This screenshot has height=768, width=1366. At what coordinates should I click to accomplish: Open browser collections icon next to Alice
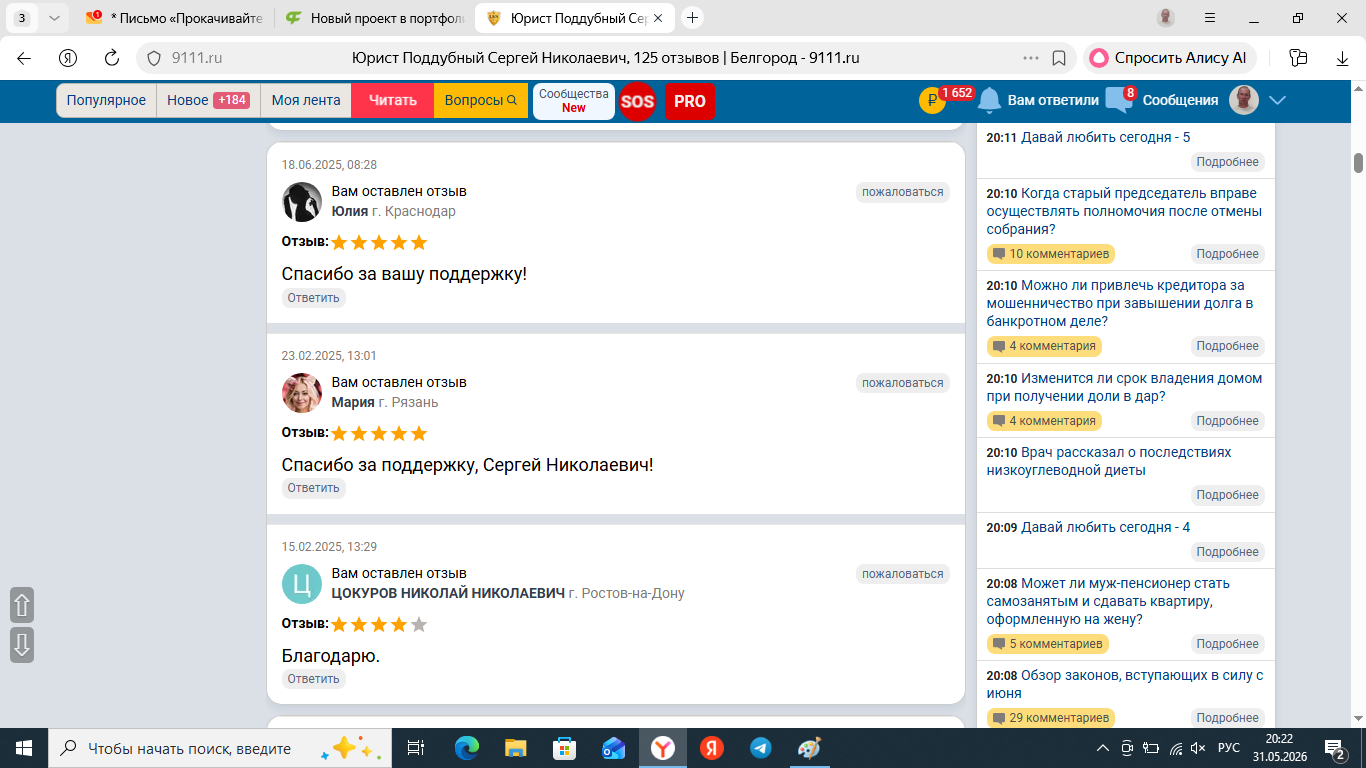[1298, 58]
